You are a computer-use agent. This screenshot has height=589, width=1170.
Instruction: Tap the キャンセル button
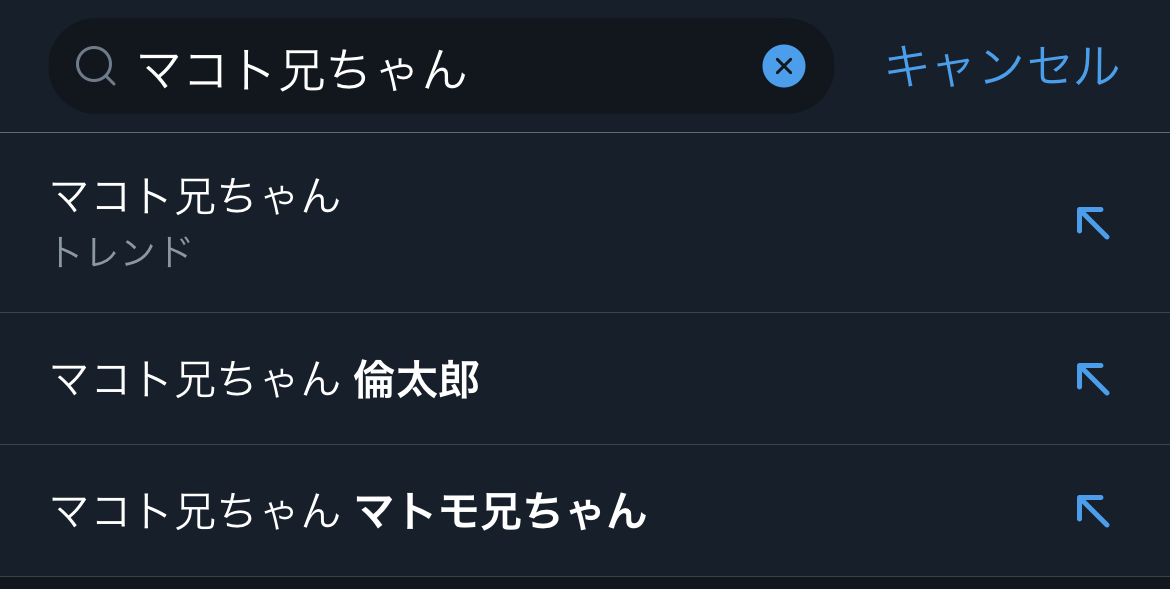(1001, 66)
